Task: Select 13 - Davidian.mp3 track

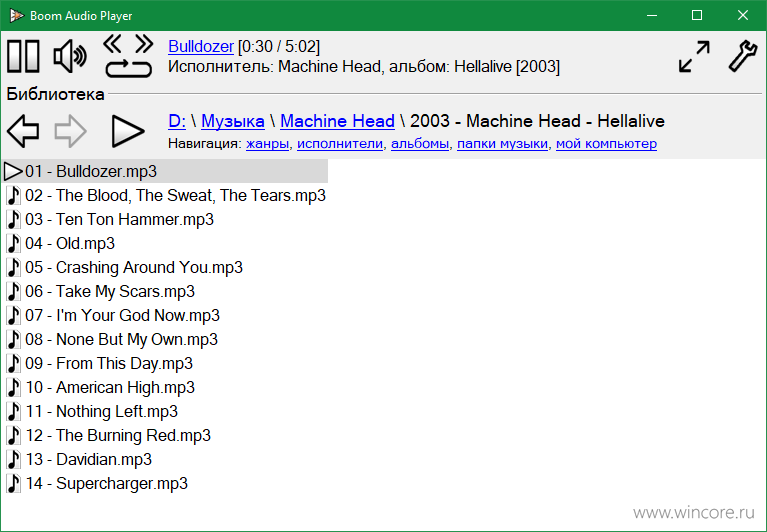Action: click(x=79, y=459)
